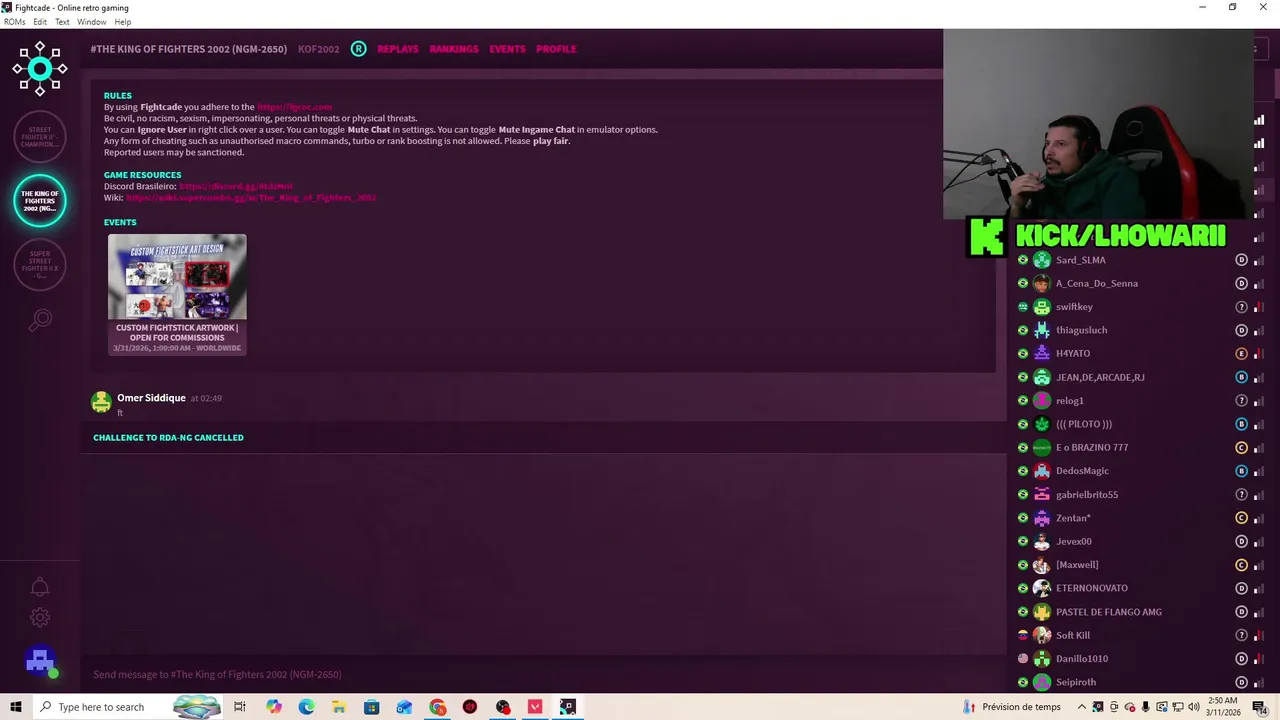Select user Zentan*

click(x=1073, y=518)
